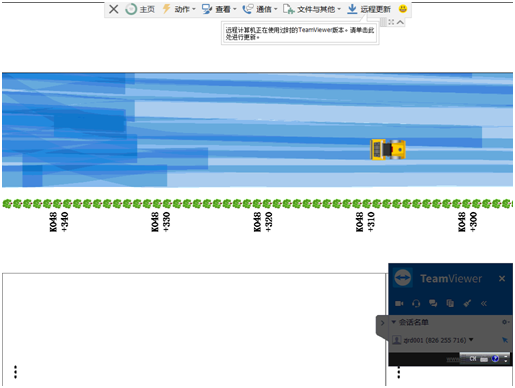Click the whiteboard pen icon

[467, 303]
